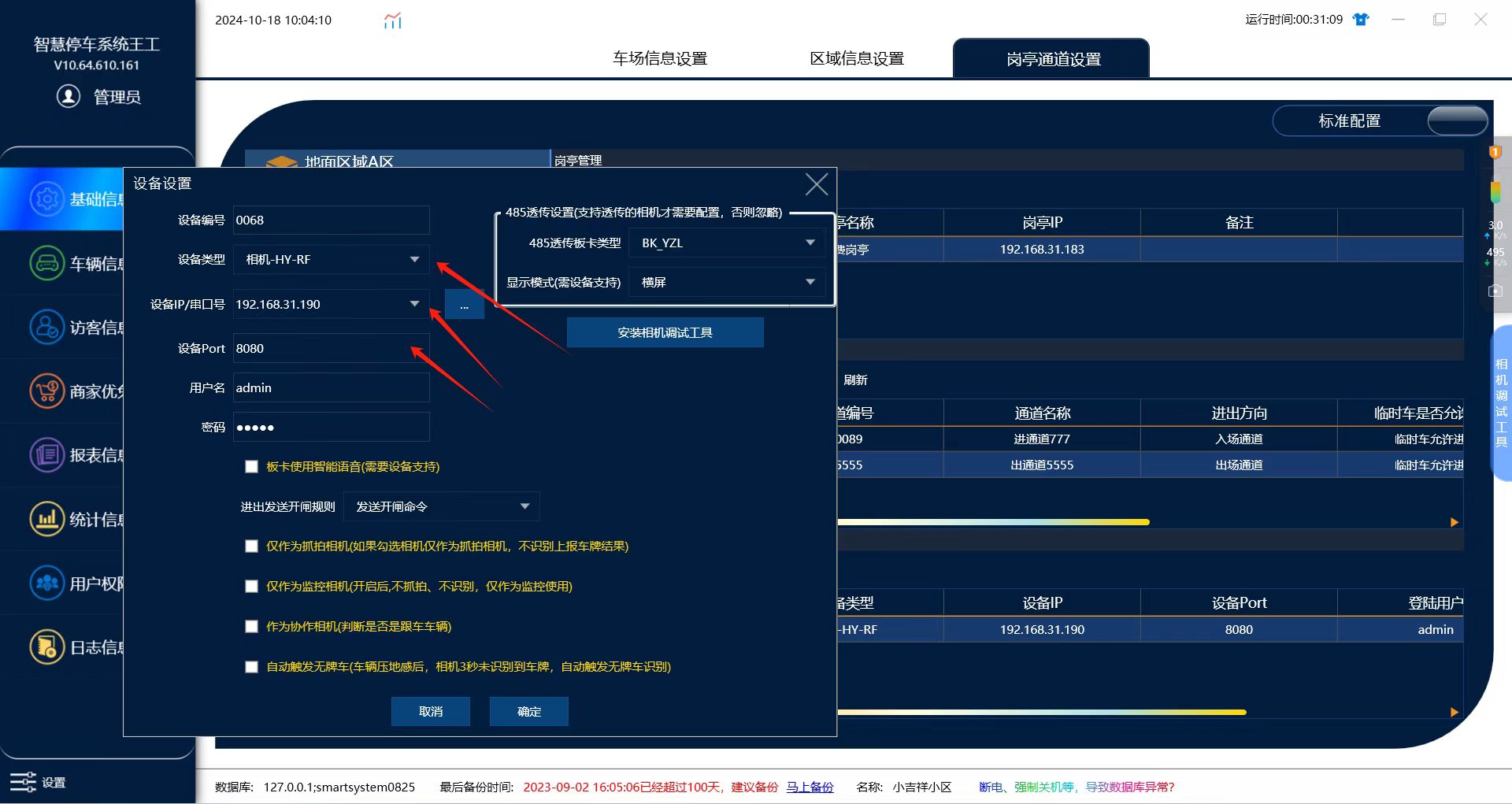Open the 报表信息 report icon menu
1512x804 pixels.
tap(47, 455)
